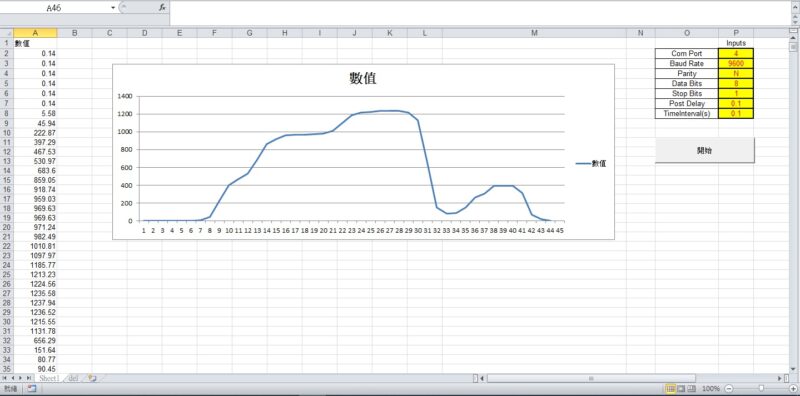The image size is (800, 396).
Task: Click the Stop Bits value cell
Action: click(x=736, y=93)
